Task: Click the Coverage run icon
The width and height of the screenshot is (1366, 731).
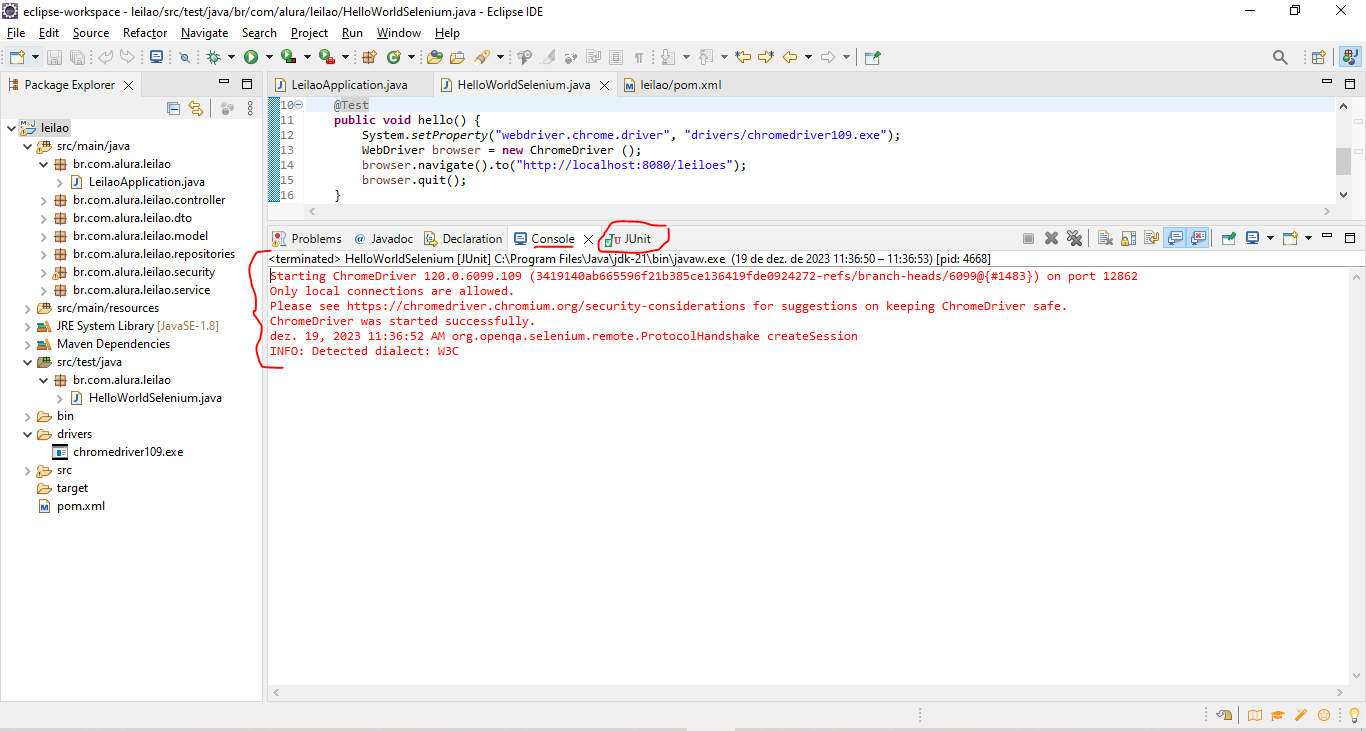Action: coord(288,57)
